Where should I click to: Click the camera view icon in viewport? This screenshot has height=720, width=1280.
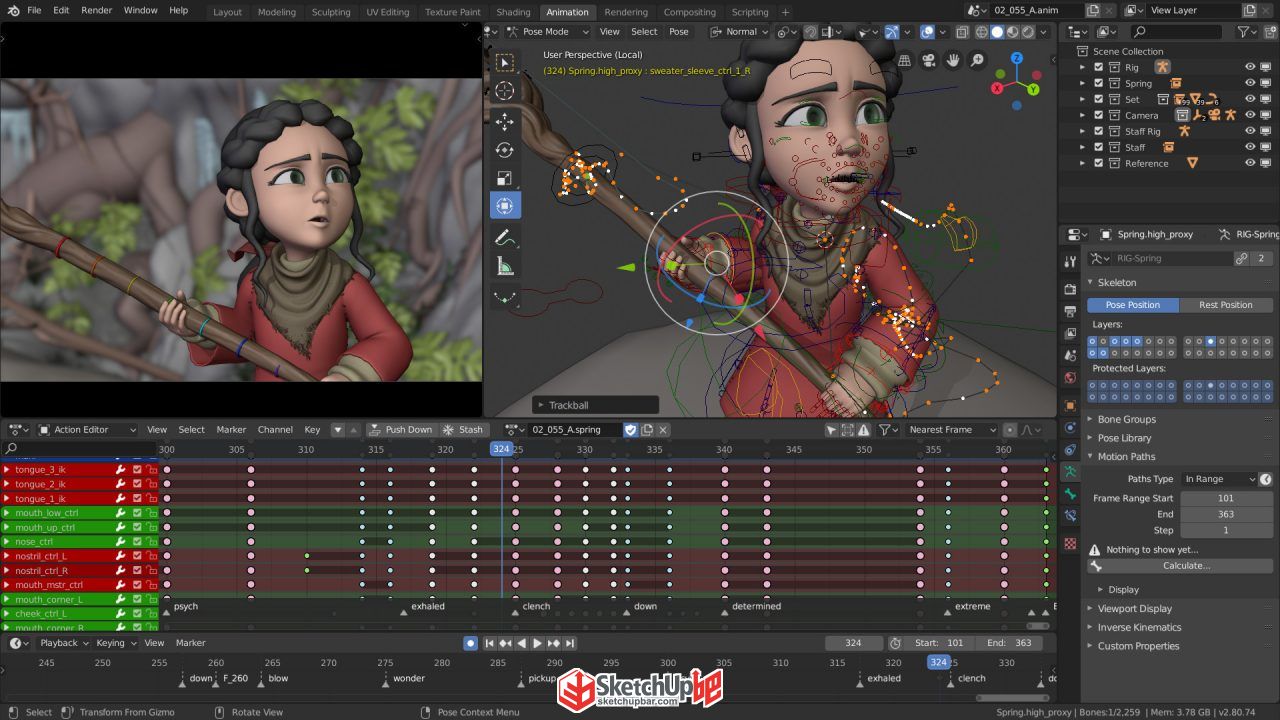[x=928, y=61]
